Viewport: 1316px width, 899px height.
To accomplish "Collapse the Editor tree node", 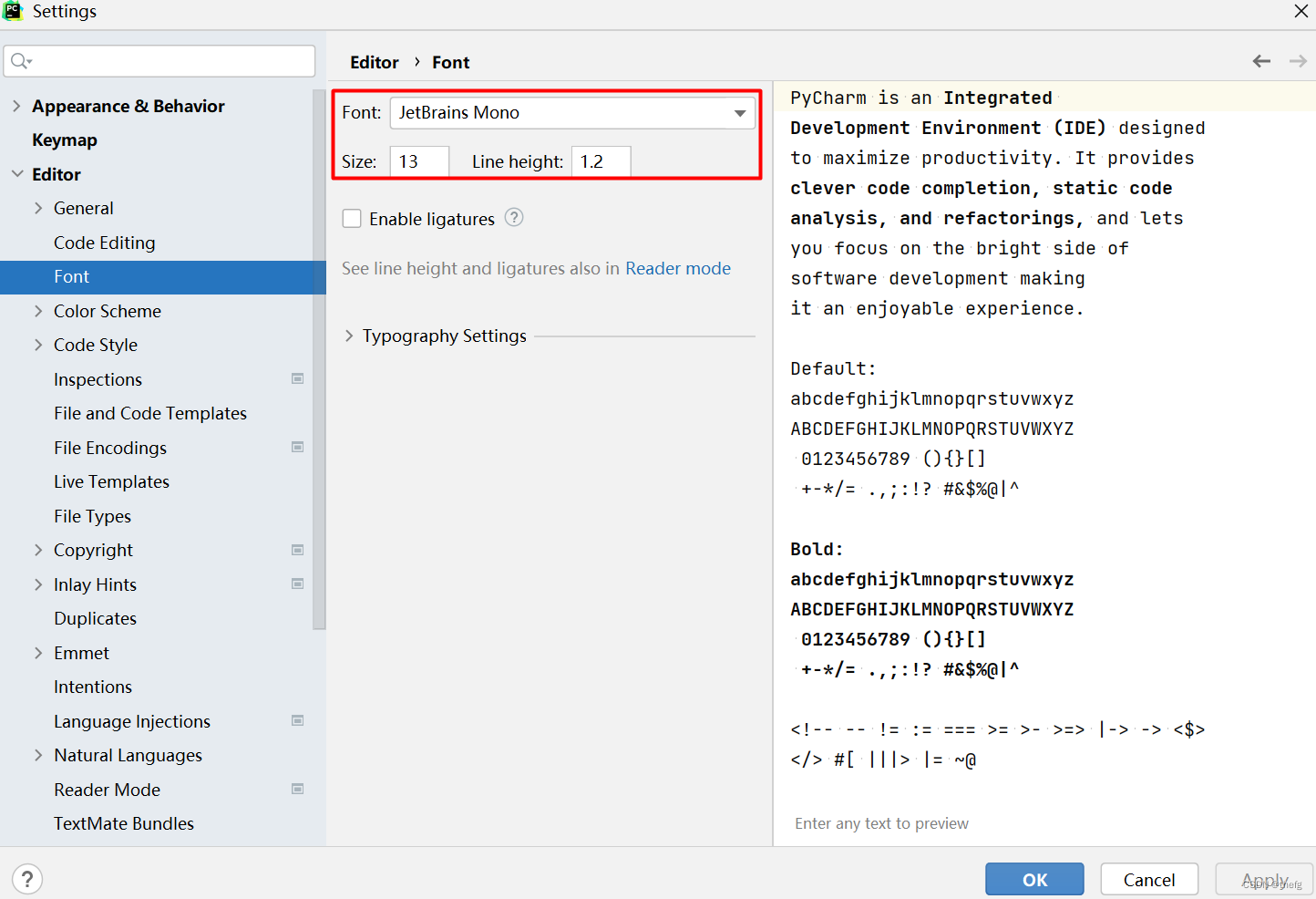I will (x=16, y=174).
